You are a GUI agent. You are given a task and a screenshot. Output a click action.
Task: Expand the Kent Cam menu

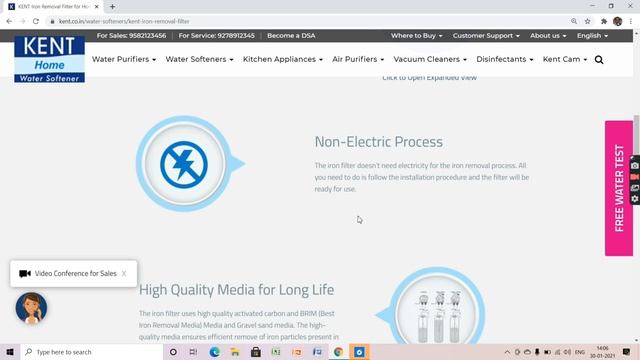(x=564, y=60)
